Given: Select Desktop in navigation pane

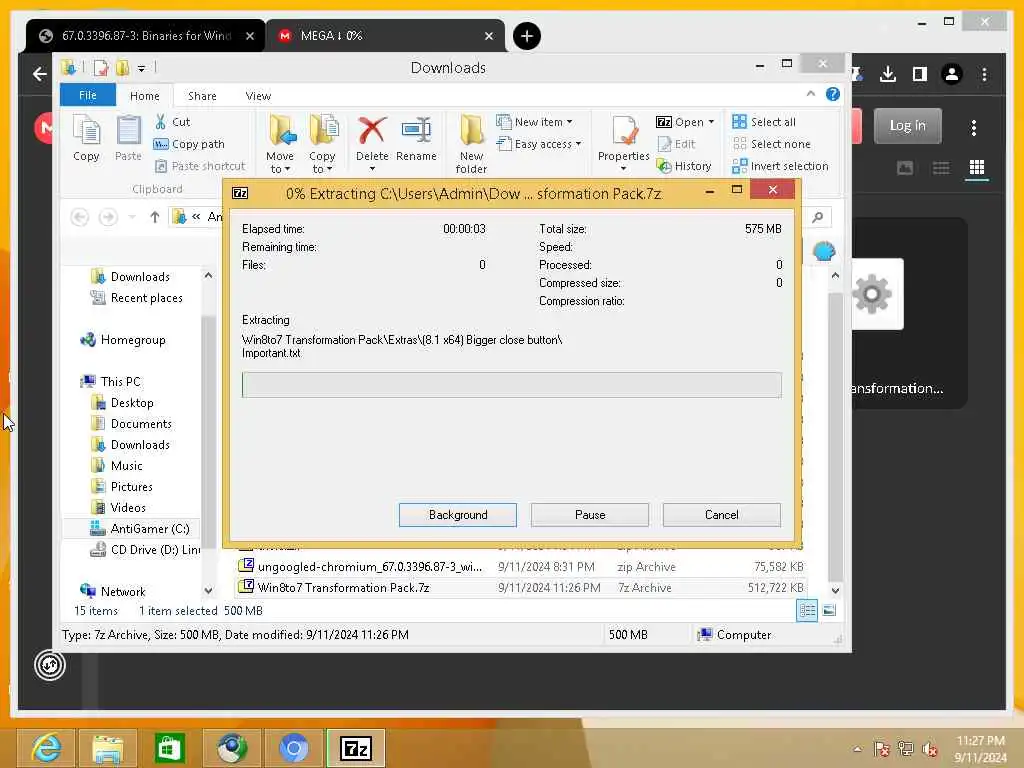Looking at the screenshot, I should click(123, 403).
